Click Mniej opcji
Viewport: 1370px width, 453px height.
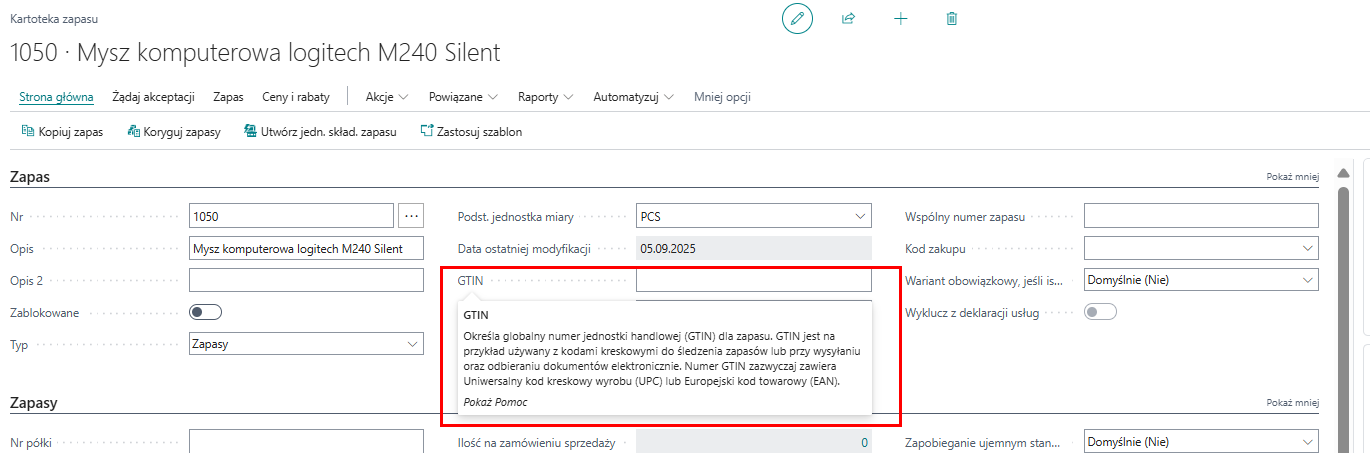722,97
